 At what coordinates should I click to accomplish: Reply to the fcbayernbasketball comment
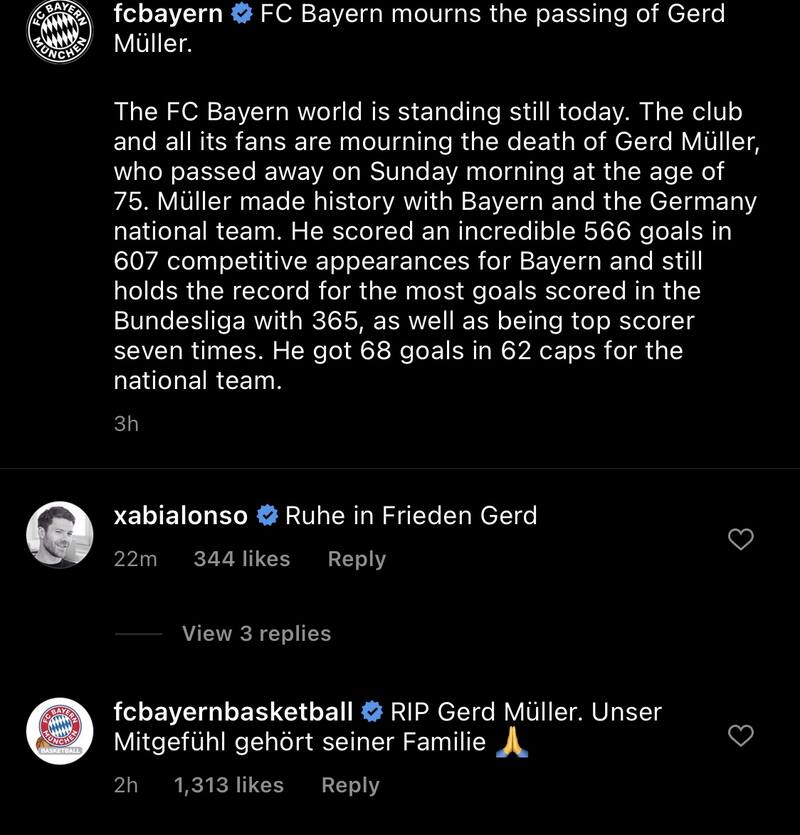click(350, 785)
